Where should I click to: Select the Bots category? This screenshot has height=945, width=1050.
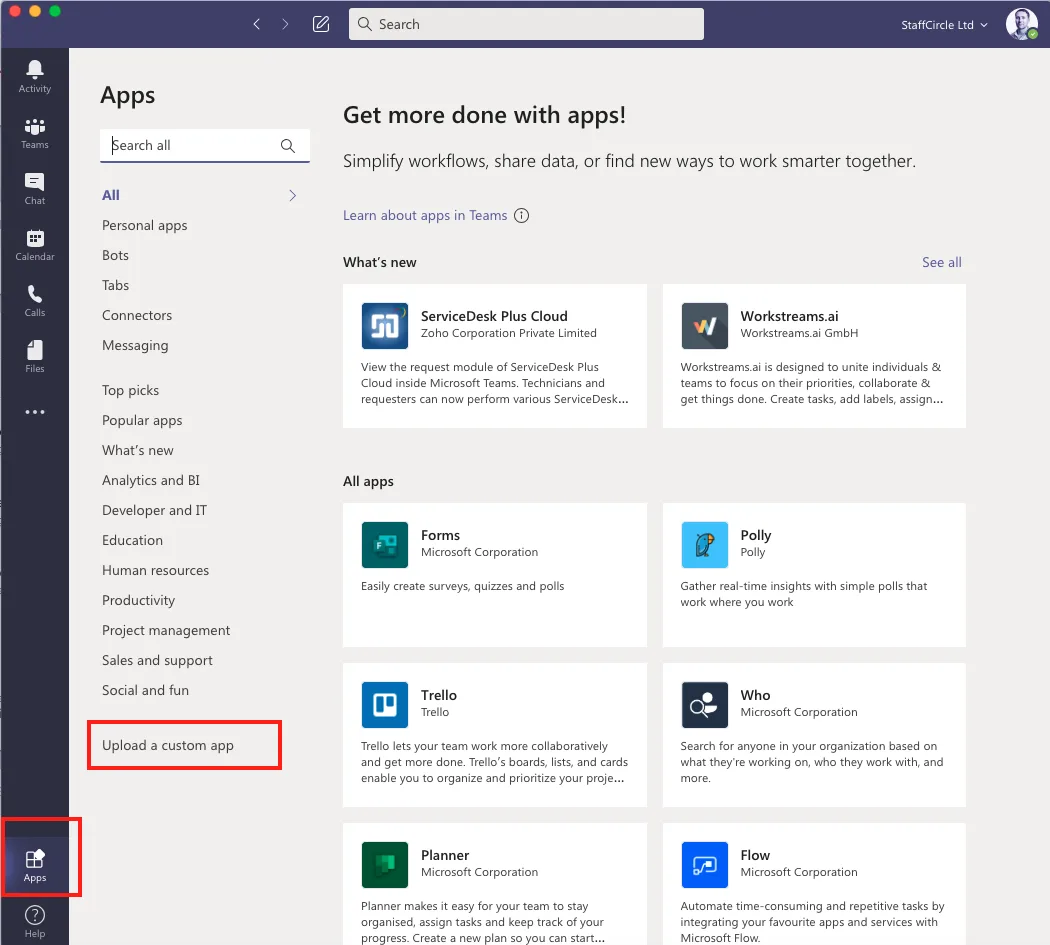click(115, 255)
